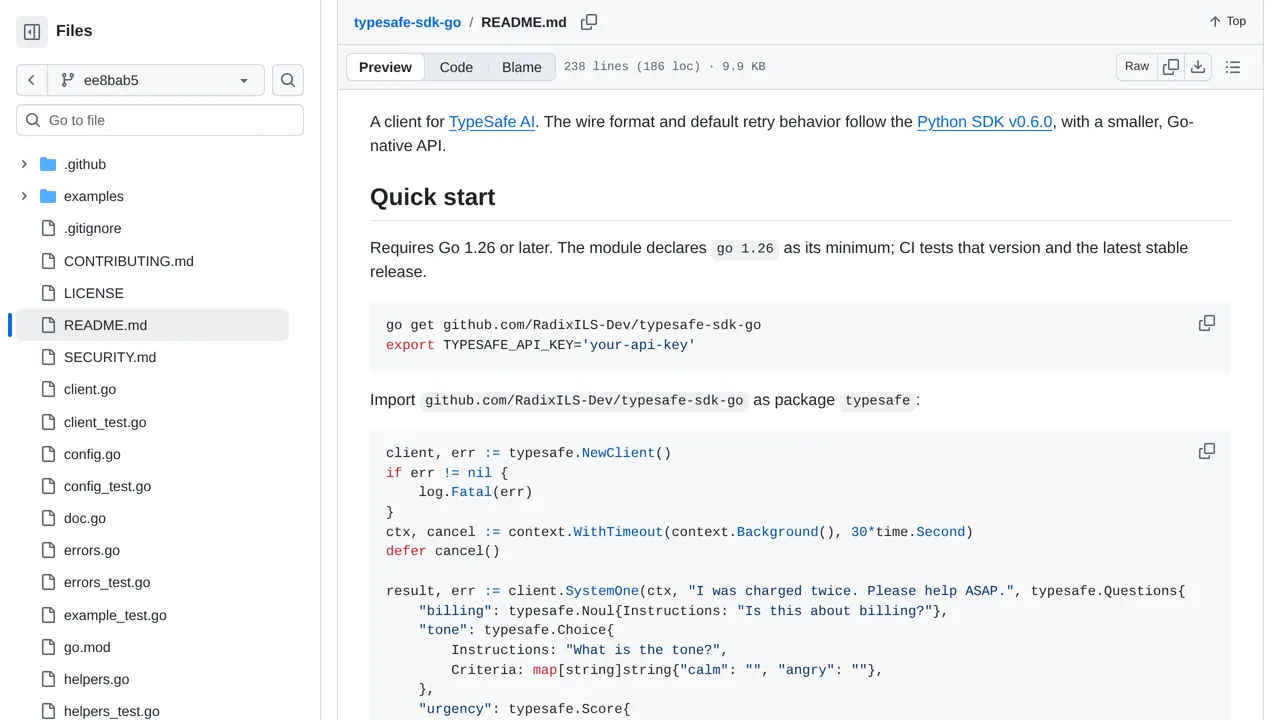Open go.mod file
The image size is (1280, 720).
pos(87,647)
